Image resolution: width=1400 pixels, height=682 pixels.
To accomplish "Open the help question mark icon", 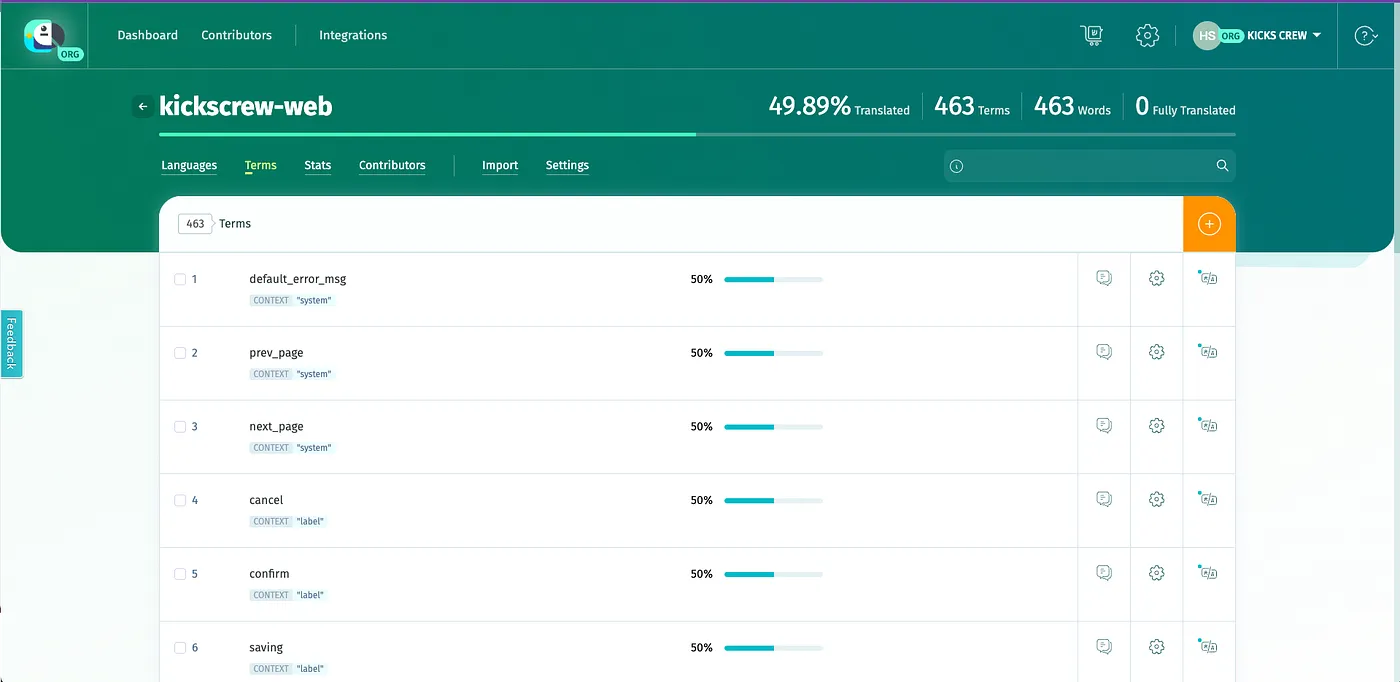I will click(x=1365, y=35).
